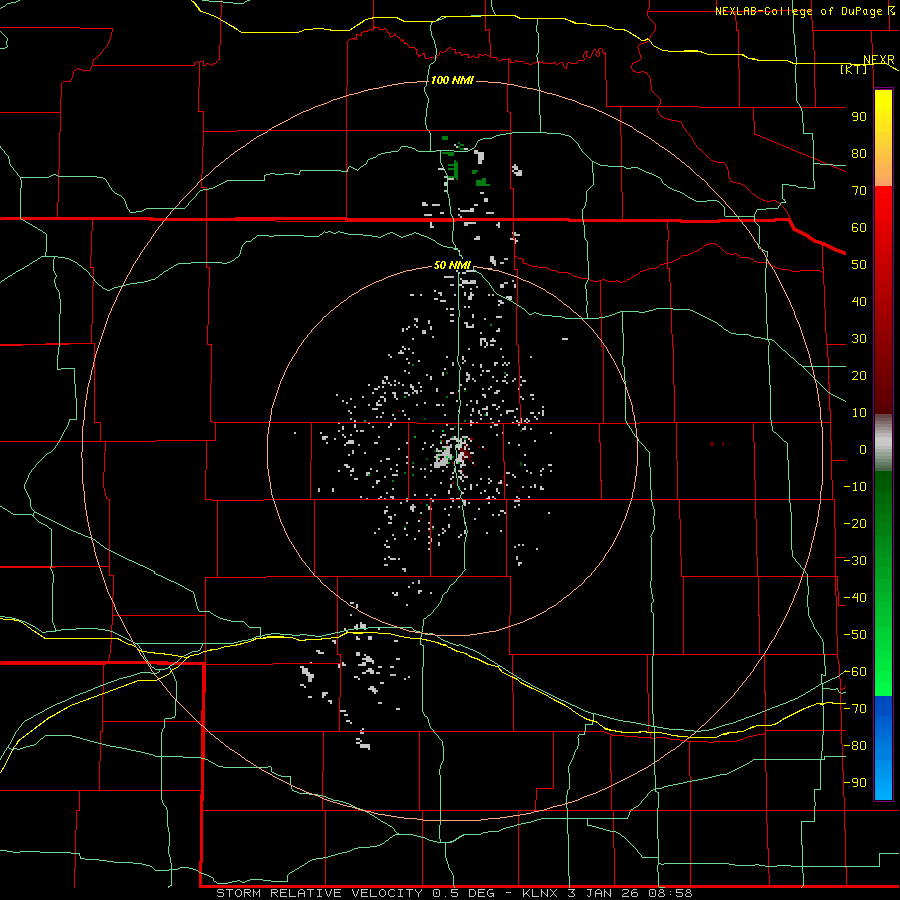Click the positive "90" scale value
This screenshot has height=900, width=900.
[x=859, y=117]
